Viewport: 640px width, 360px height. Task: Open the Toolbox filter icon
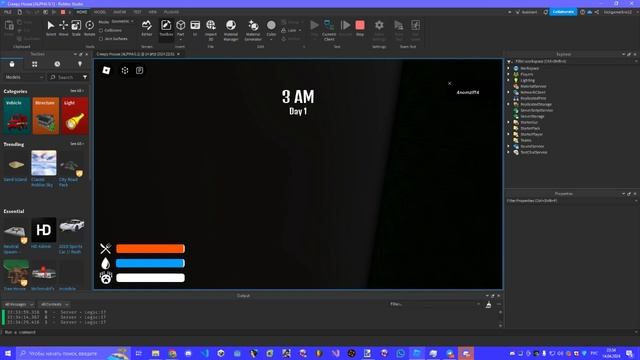point(85,77)
